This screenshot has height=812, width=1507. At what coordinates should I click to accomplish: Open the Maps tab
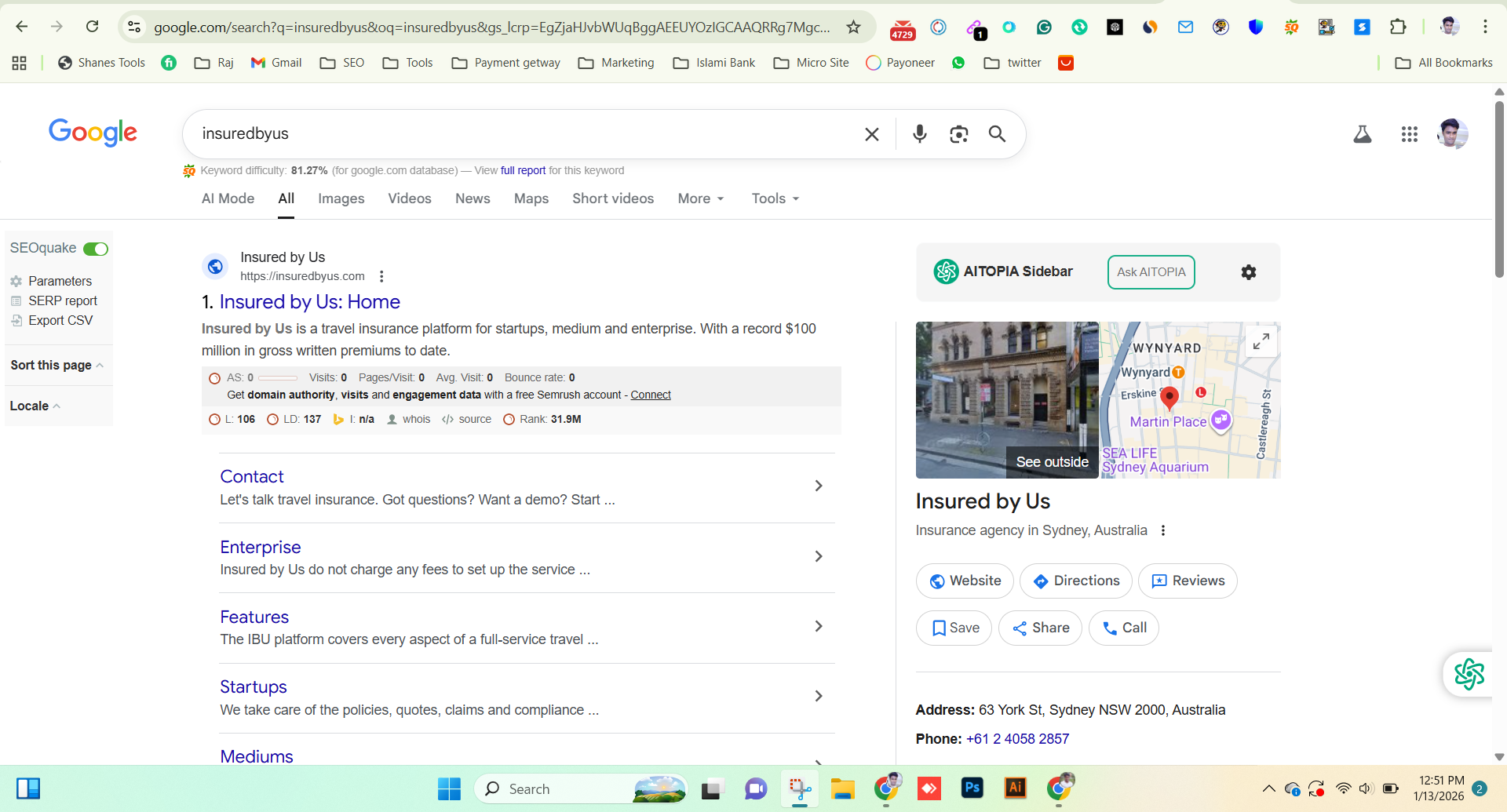click(x=531, y=198)
